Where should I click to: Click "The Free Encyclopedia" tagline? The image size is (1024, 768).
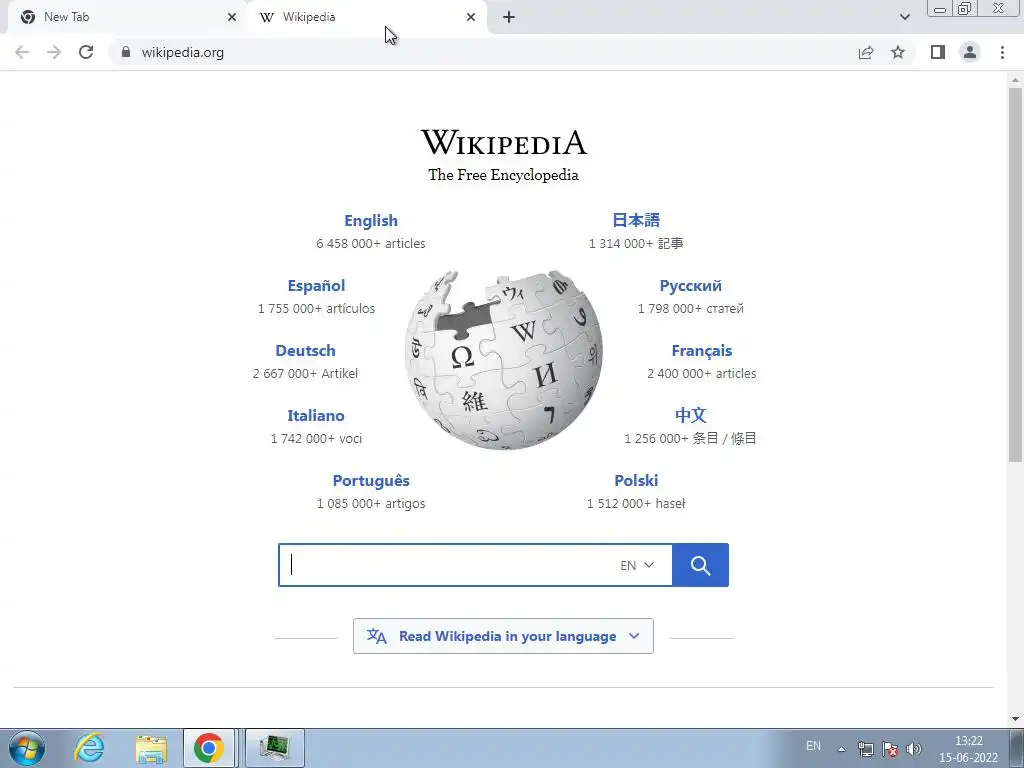(x=504, y=175)
